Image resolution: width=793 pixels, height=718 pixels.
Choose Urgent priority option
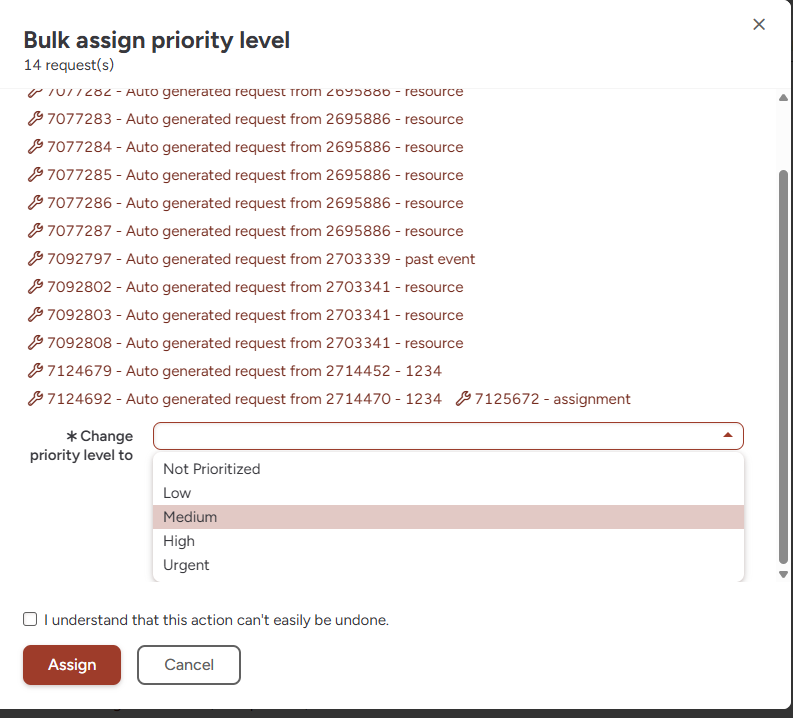pos(186,565)
